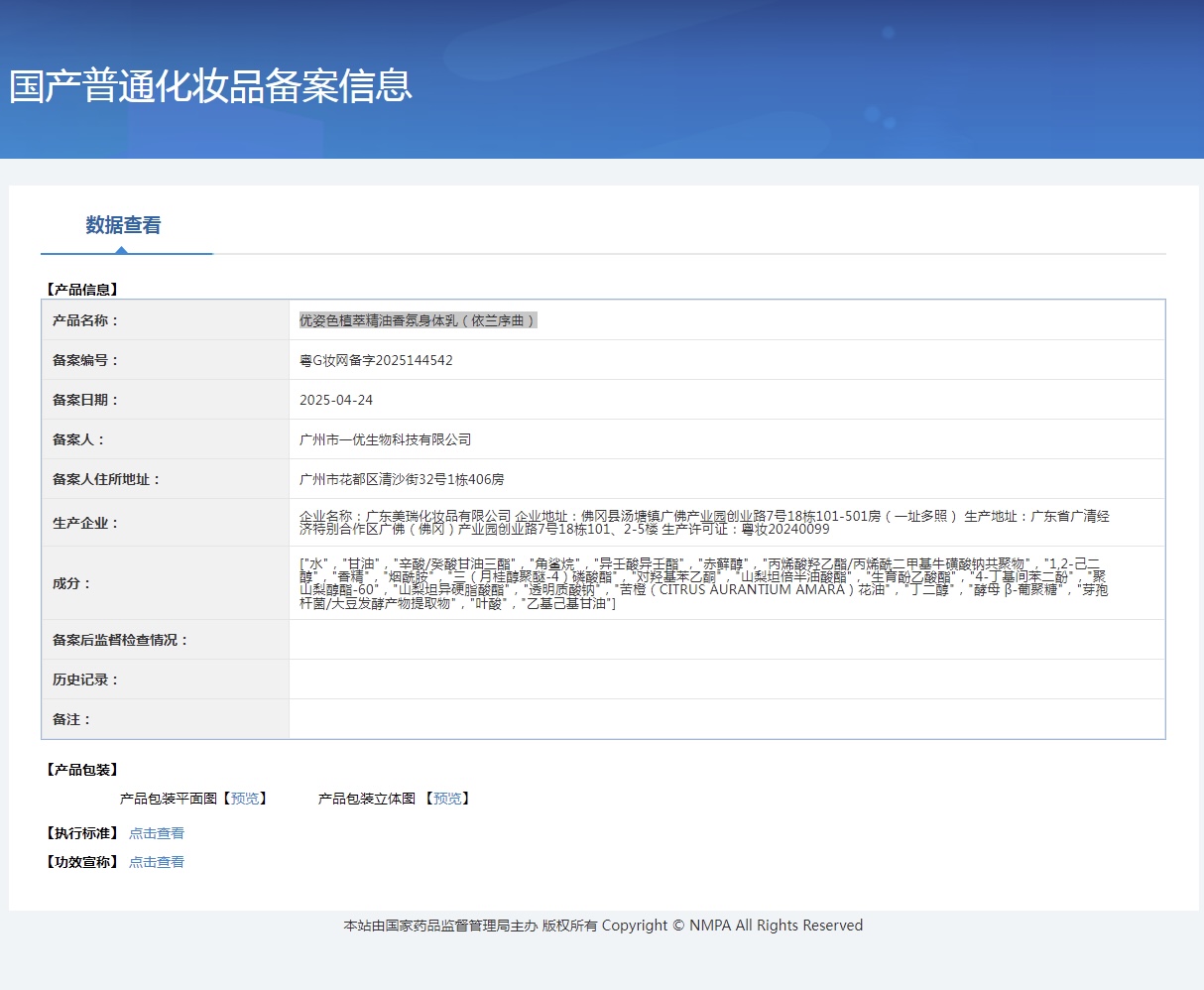Open the 数据查看 tab
1204x990 pixels.
coord(123,225)
